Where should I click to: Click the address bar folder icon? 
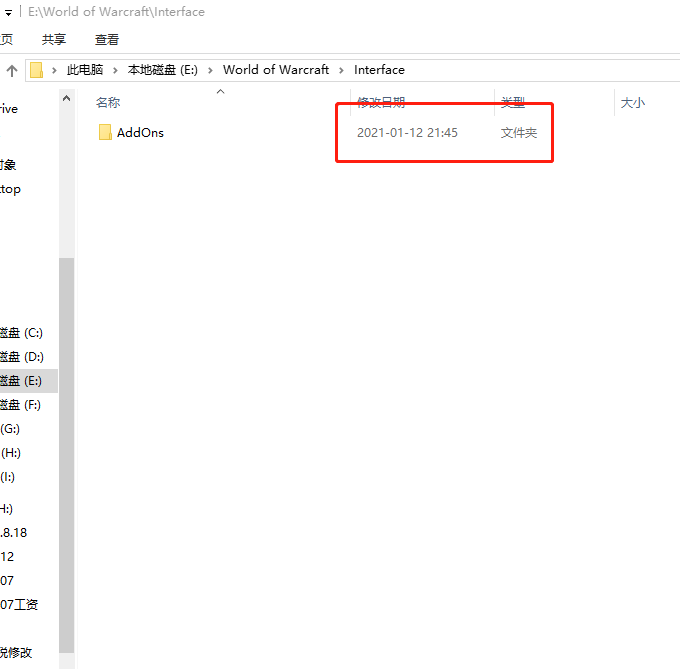coord(36,70)
